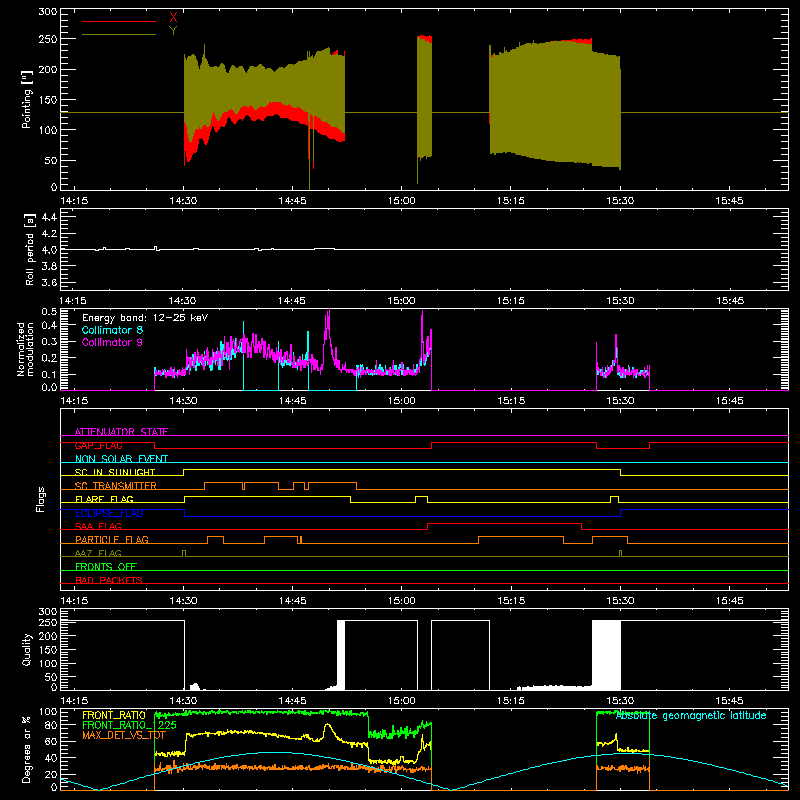
Task: Click the SC_IN_SUNLIGHT flag label
Action: [115, 472]
